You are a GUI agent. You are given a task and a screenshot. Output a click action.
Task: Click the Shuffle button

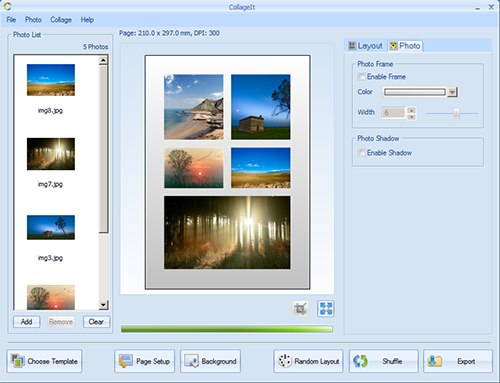384,361
